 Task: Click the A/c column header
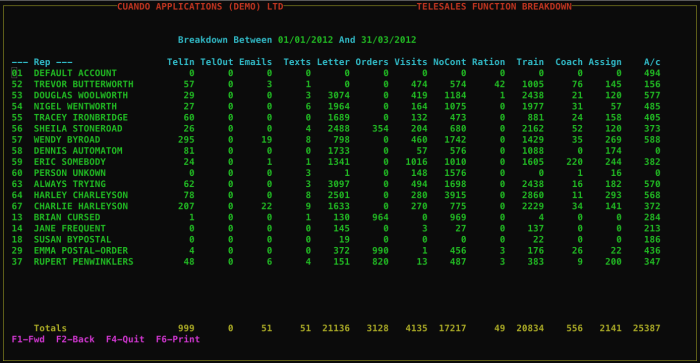(x=652, y=62)
